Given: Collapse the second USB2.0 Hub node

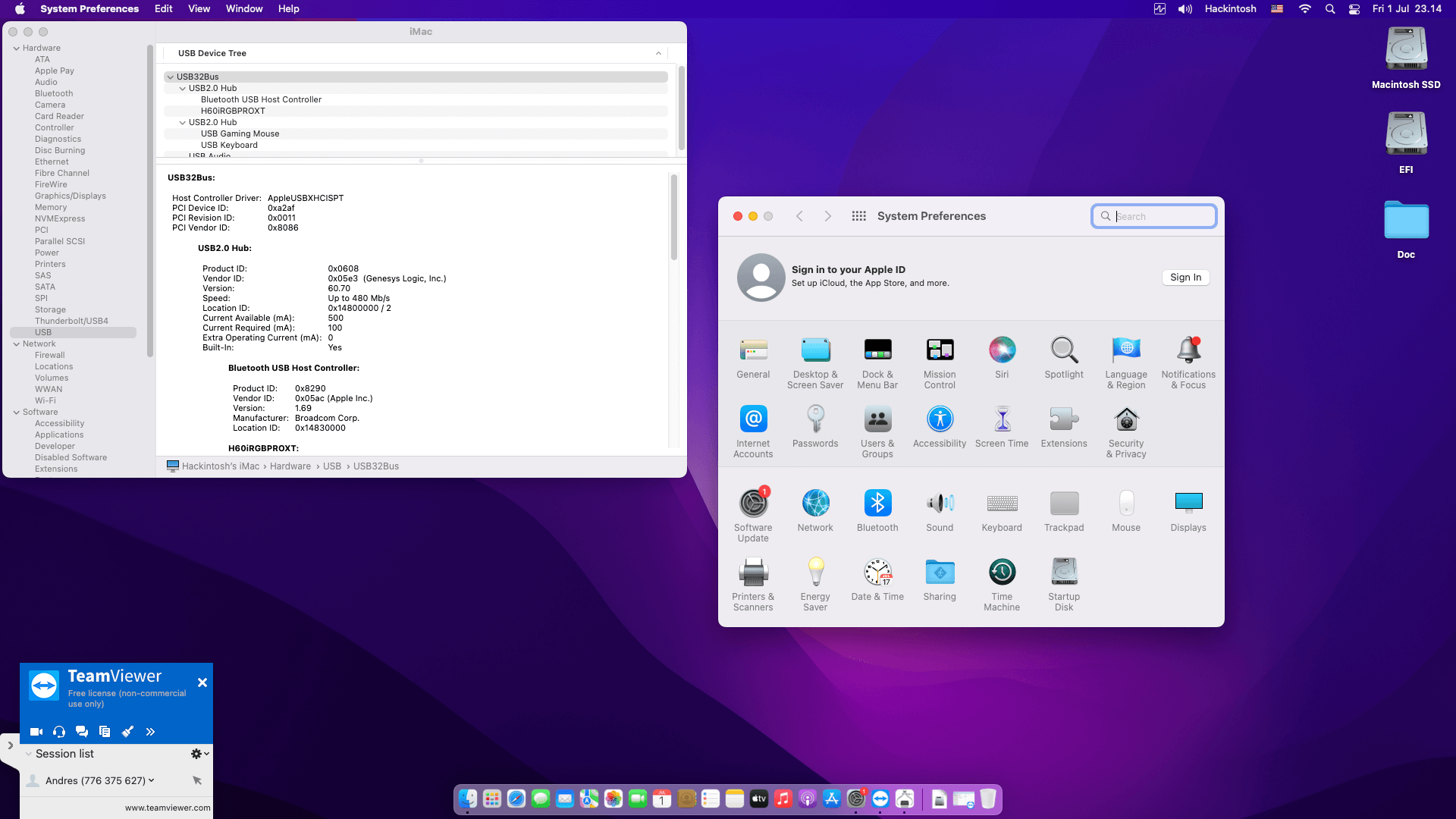Looking at the screenshot, I should tap(182, 122).
